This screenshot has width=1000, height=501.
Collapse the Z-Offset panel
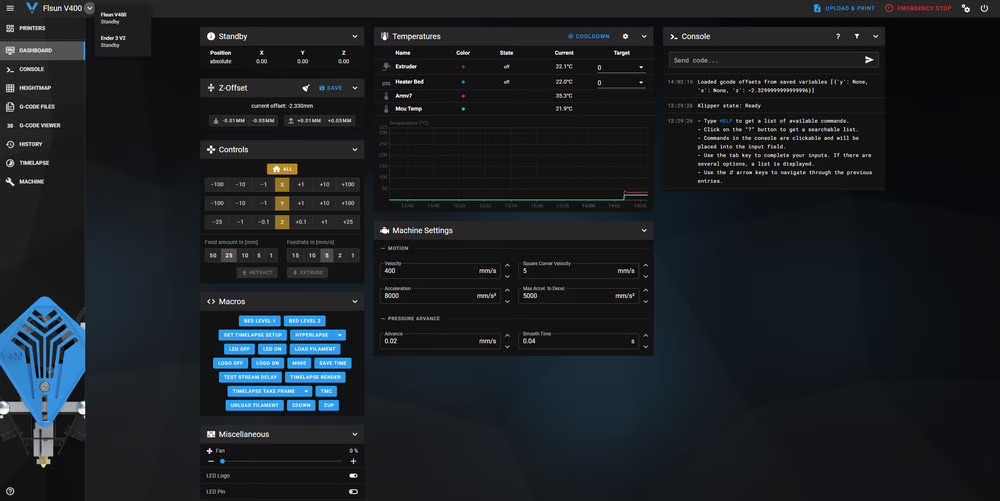(x=355, y=88)
